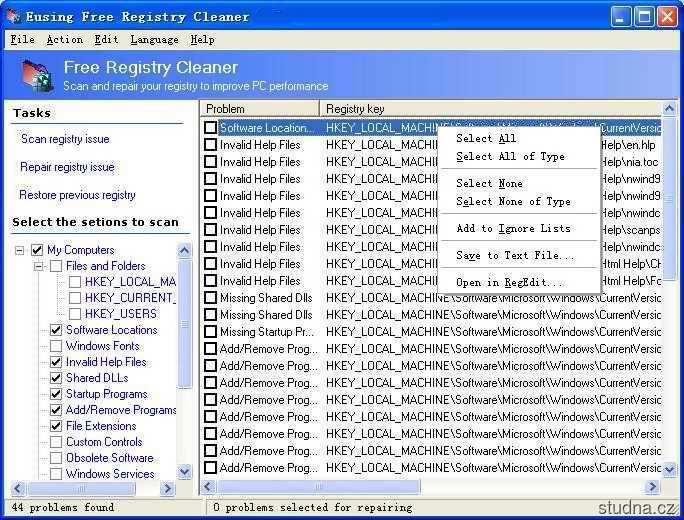Click the results horizontal scrollbar thumb

[x=318, y=486]
